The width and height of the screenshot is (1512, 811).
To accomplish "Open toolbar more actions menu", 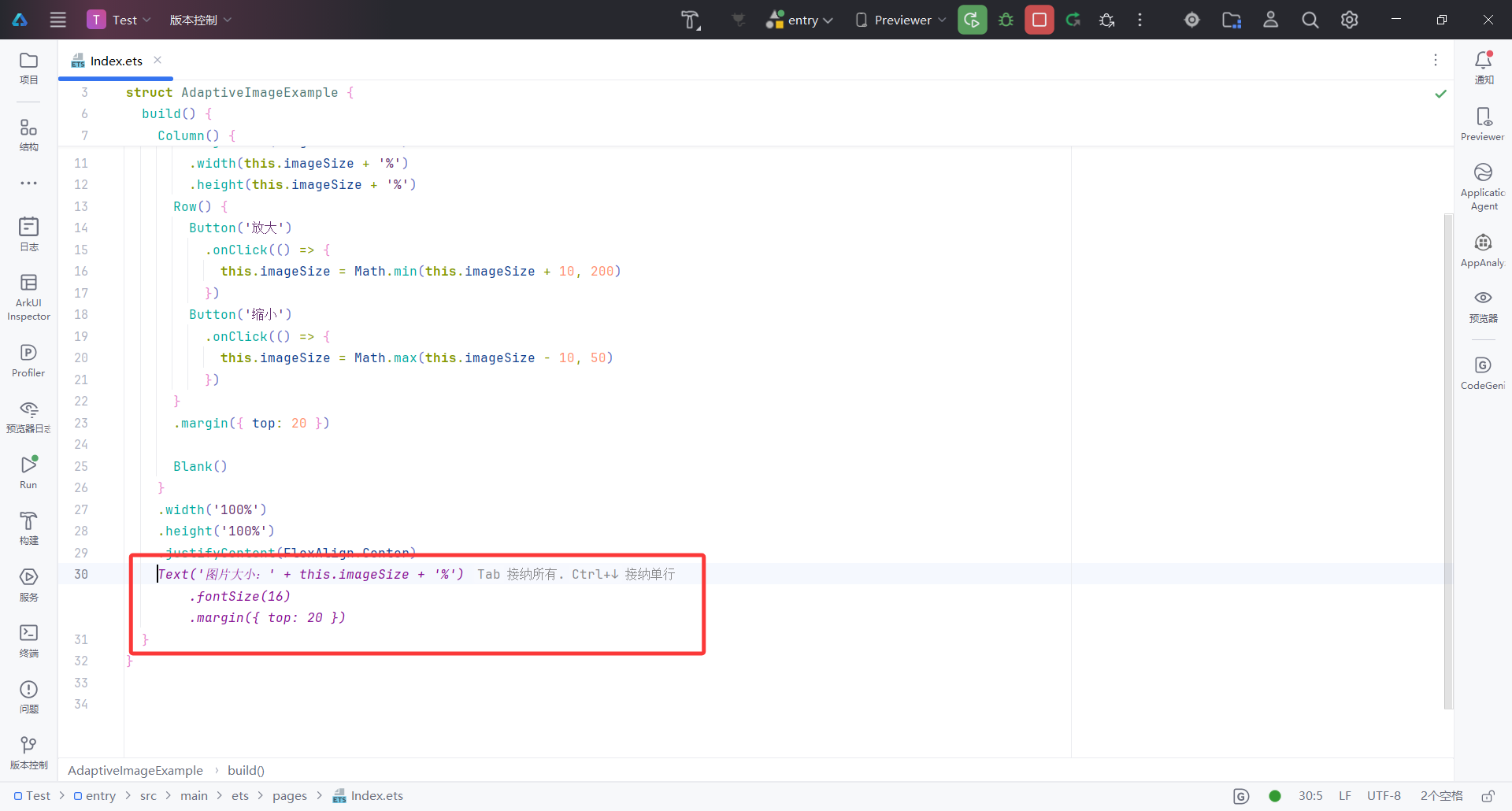I will 1140,20.
